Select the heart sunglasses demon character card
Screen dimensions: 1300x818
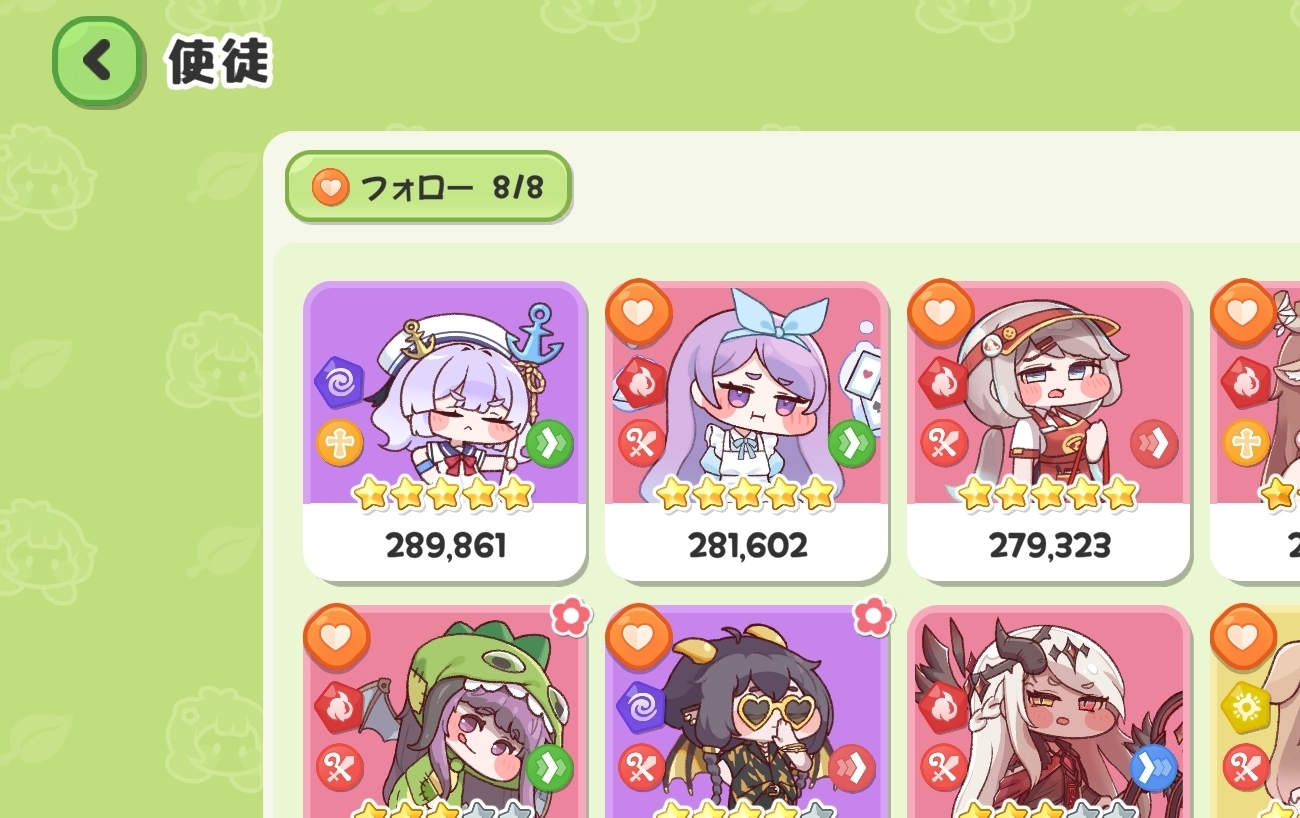click(747, 712)
